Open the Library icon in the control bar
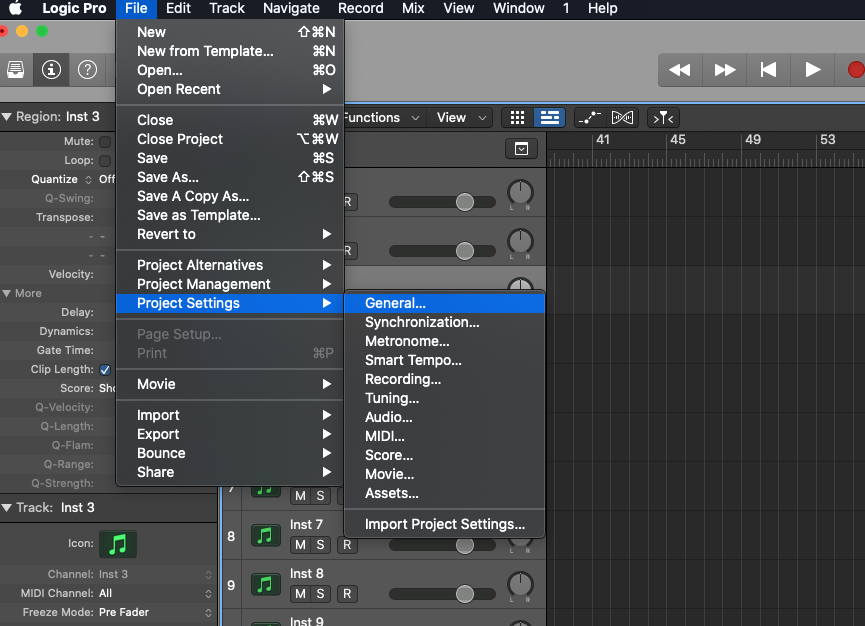This screenshot has width=865, height=626. coord(15,69)
